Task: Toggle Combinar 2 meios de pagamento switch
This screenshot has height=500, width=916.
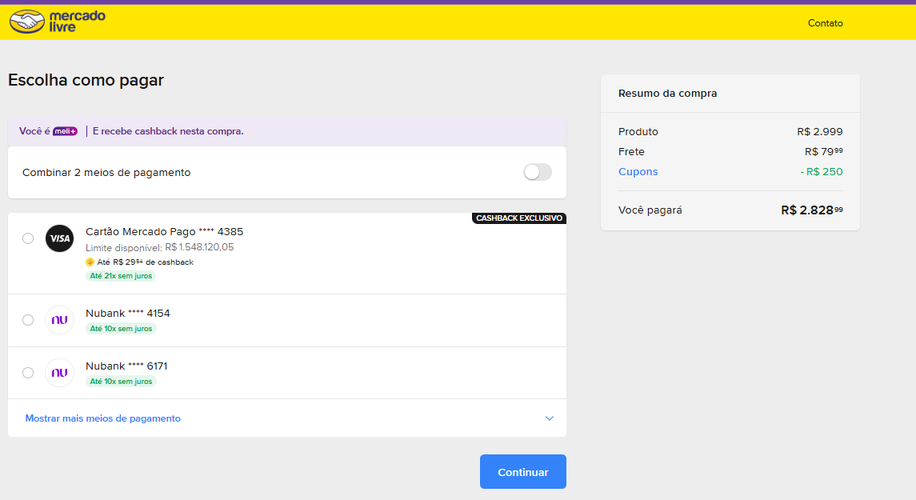Action: coord(537,172)
